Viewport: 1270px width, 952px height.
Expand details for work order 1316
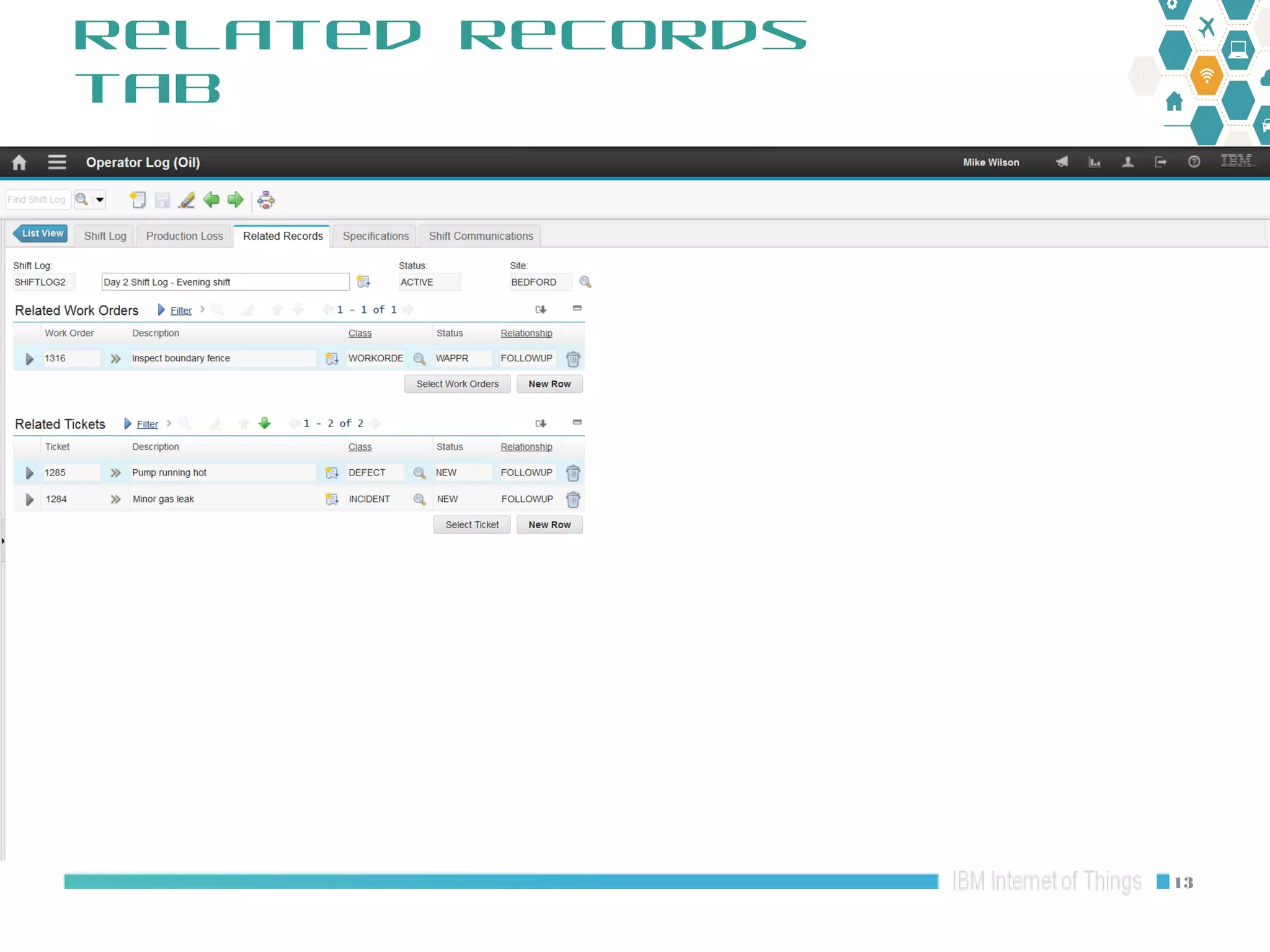coord(29,359)
